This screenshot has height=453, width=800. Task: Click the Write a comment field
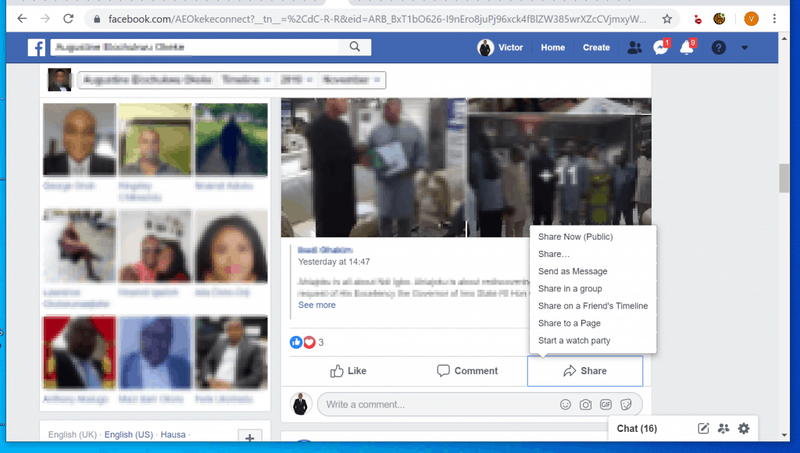(439, 405)
